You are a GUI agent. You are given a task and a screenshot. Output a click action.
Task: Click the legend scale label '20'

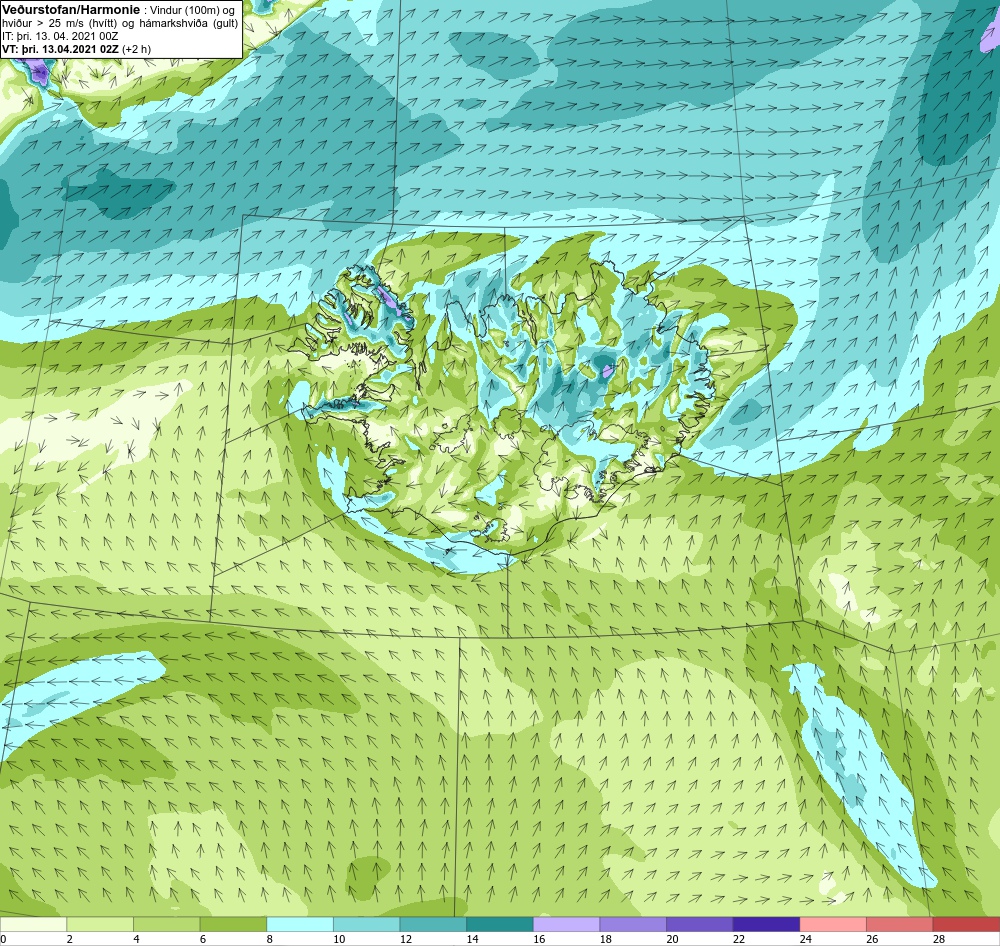(672, 939)
